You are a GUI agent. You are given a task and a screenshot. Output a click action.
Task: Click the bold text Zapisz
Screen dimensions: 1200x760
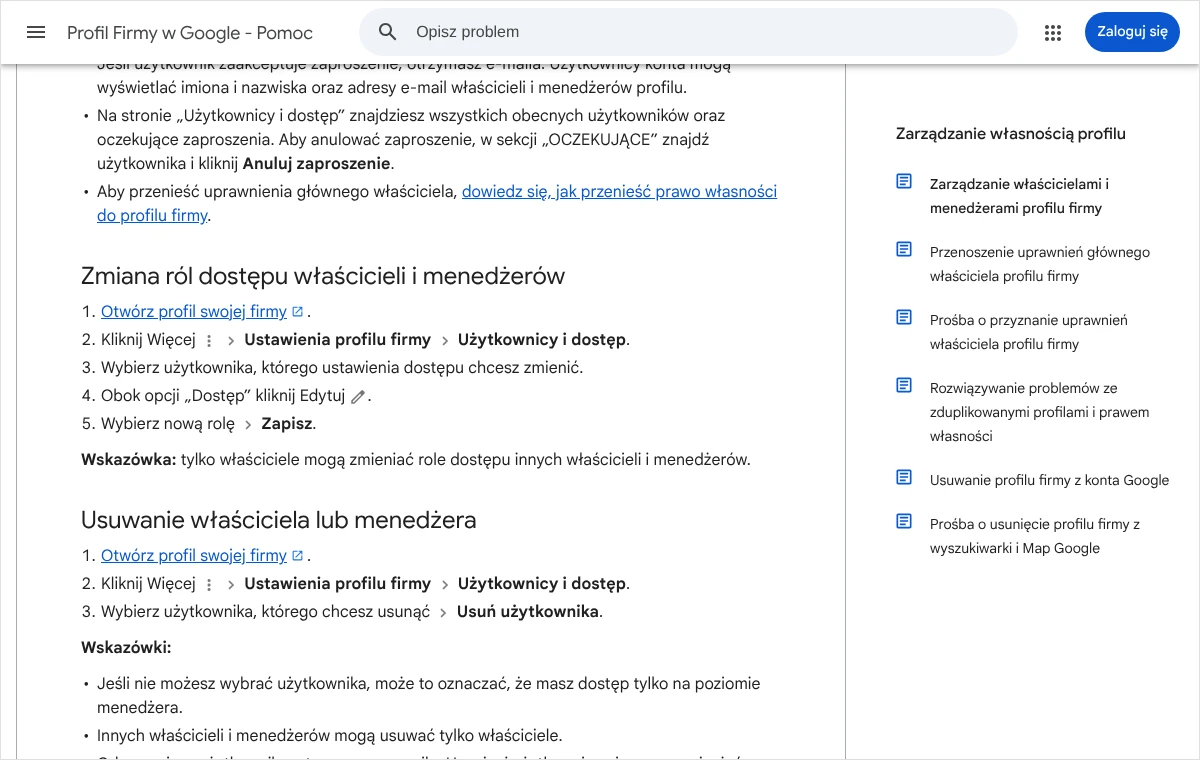coord(287,424)
